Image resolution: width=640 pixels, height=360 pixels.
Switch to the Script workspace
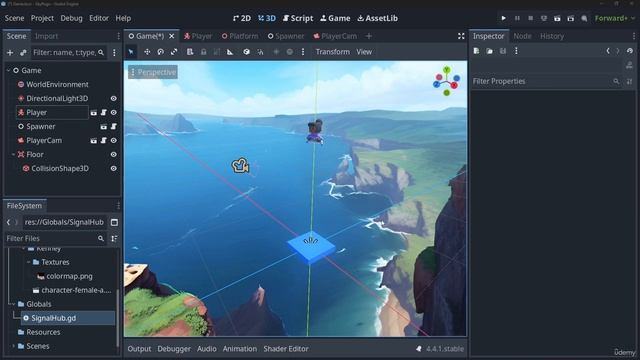(298, 18)
